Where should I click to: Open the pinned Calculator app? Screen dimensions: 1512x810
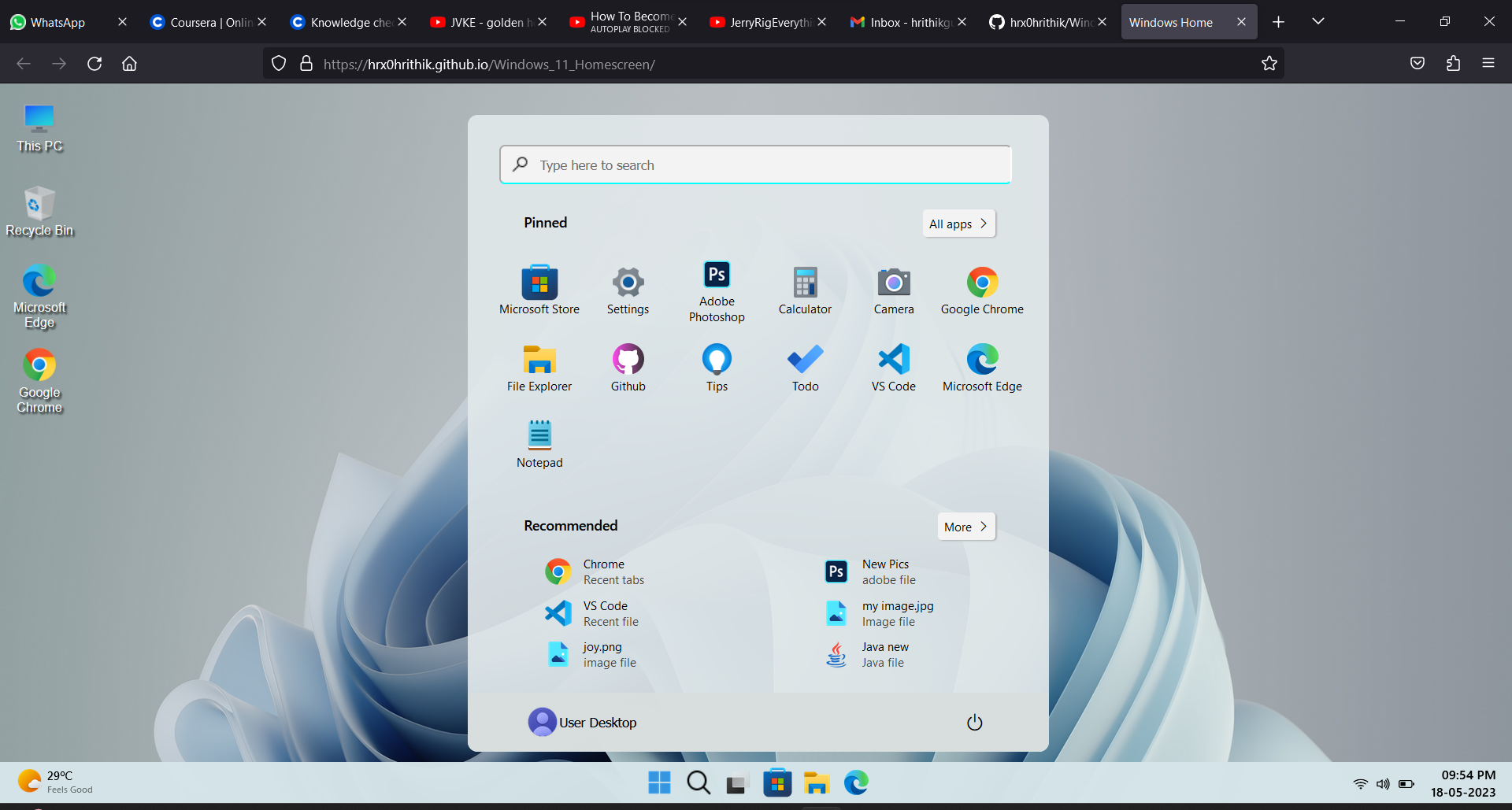point(805,290)
